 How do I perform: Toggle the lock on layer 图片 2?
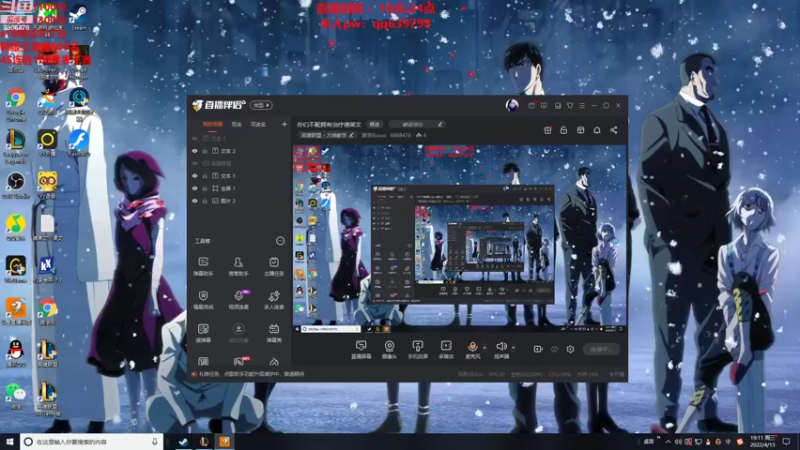tap(205, 201)
